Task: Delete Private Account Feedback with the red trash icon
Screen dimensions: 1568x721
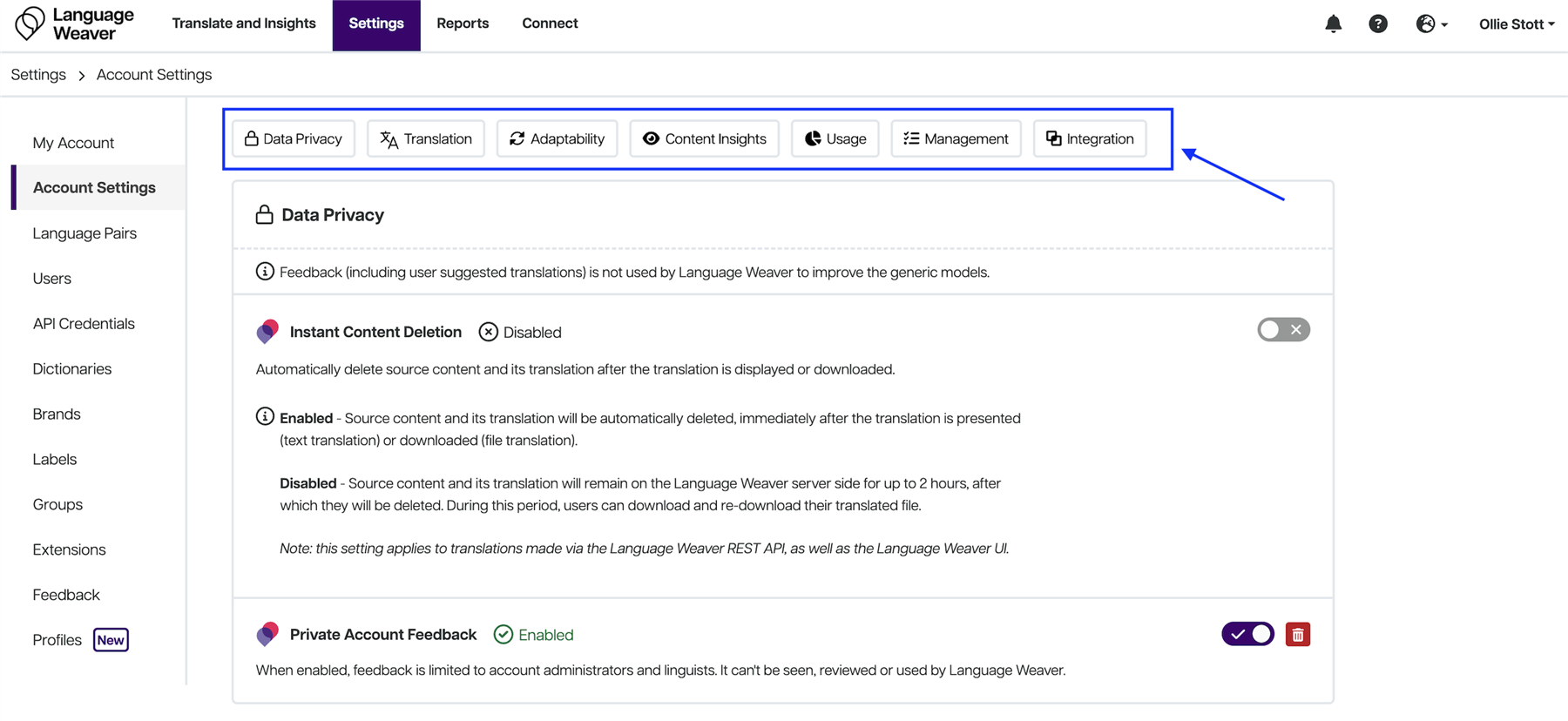Action: point(1297,635)
